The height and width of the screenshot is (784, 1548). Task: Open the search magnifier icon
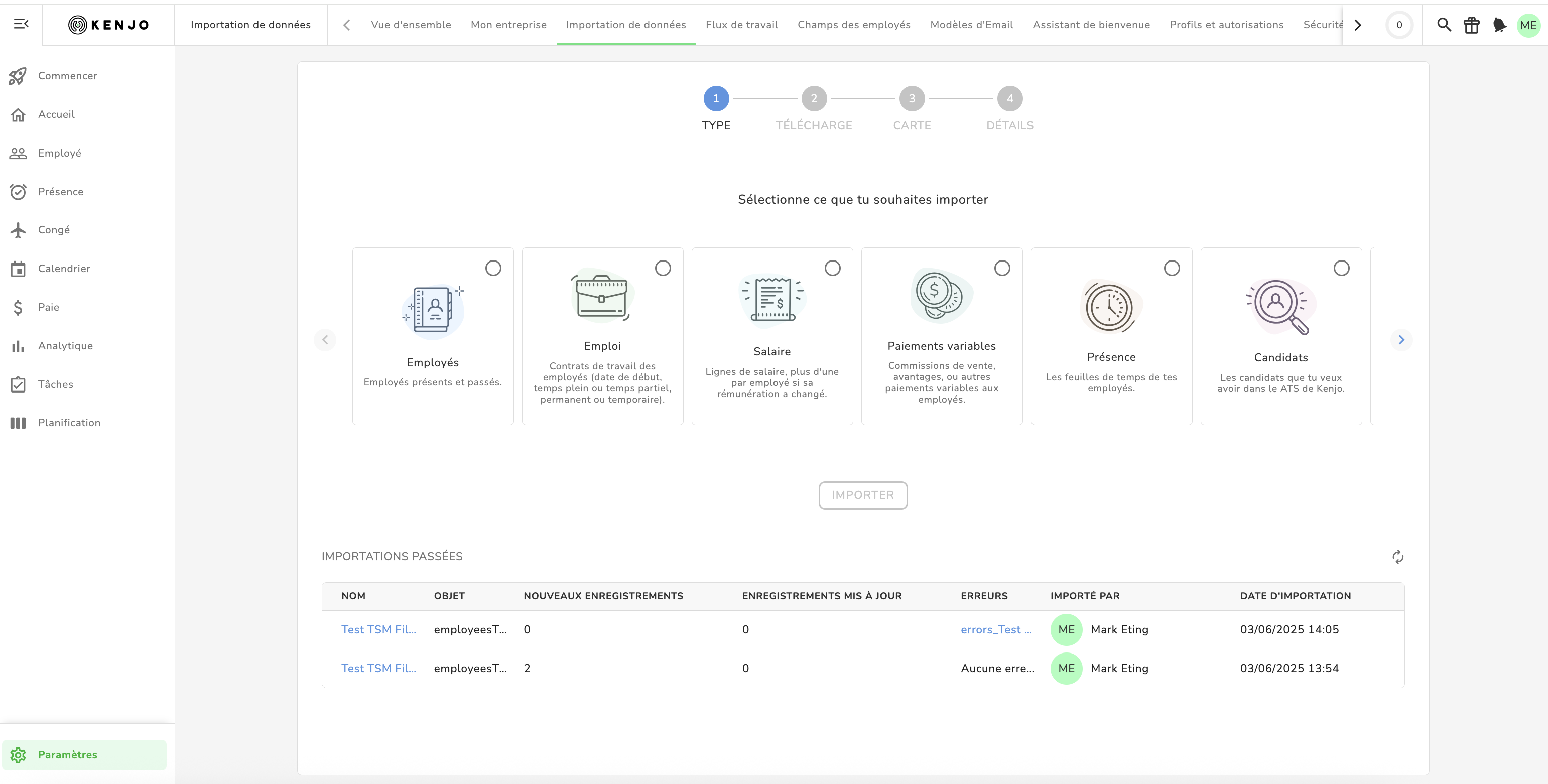click(x=1444, y=25)
